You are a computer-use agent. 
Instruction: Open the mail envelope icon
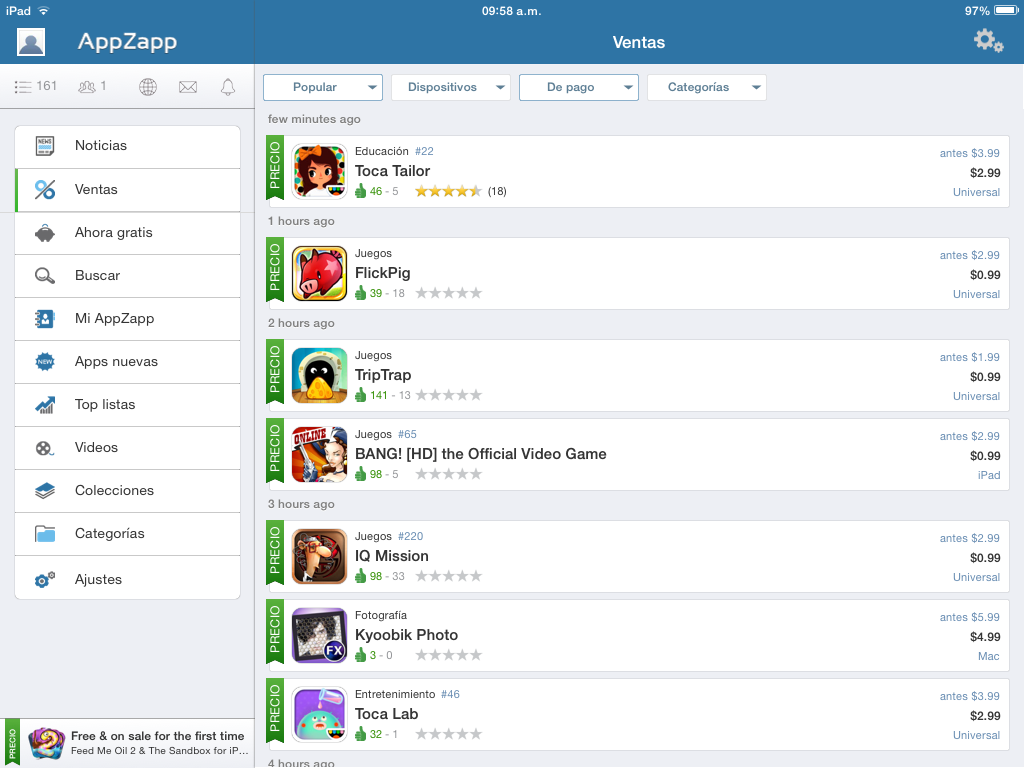[188, 87]
